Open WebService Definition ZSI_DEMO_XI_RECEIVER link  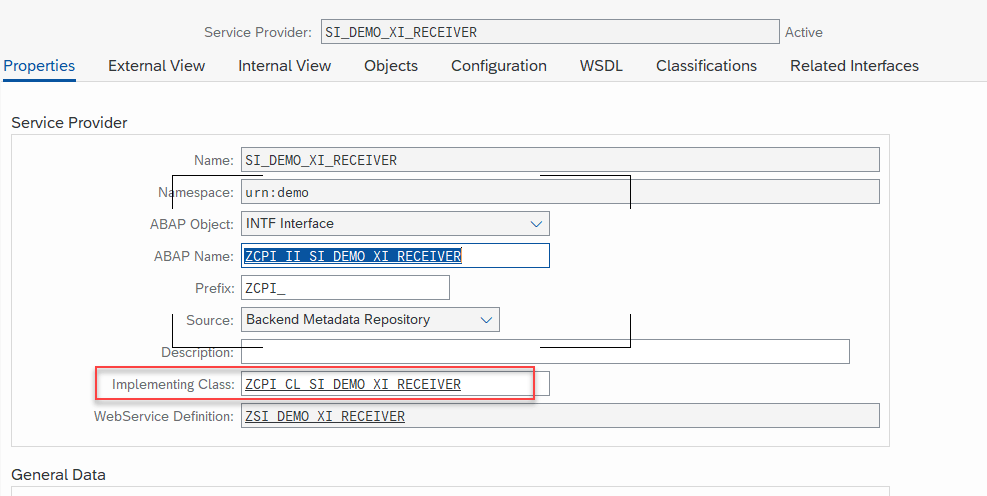point(324,416)
